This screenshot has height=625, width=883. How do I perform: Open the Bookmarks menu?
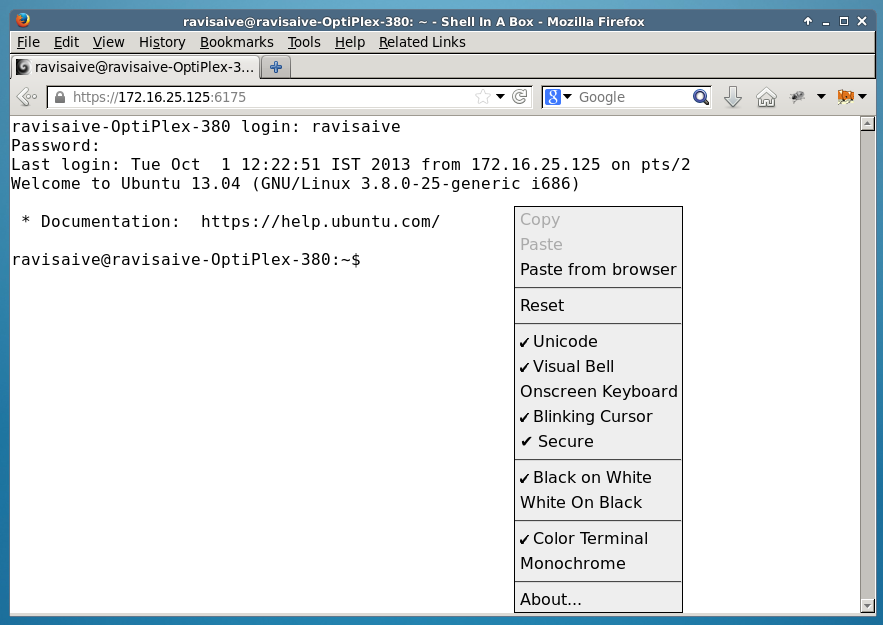pyautogui.click(x=236, y=42)
